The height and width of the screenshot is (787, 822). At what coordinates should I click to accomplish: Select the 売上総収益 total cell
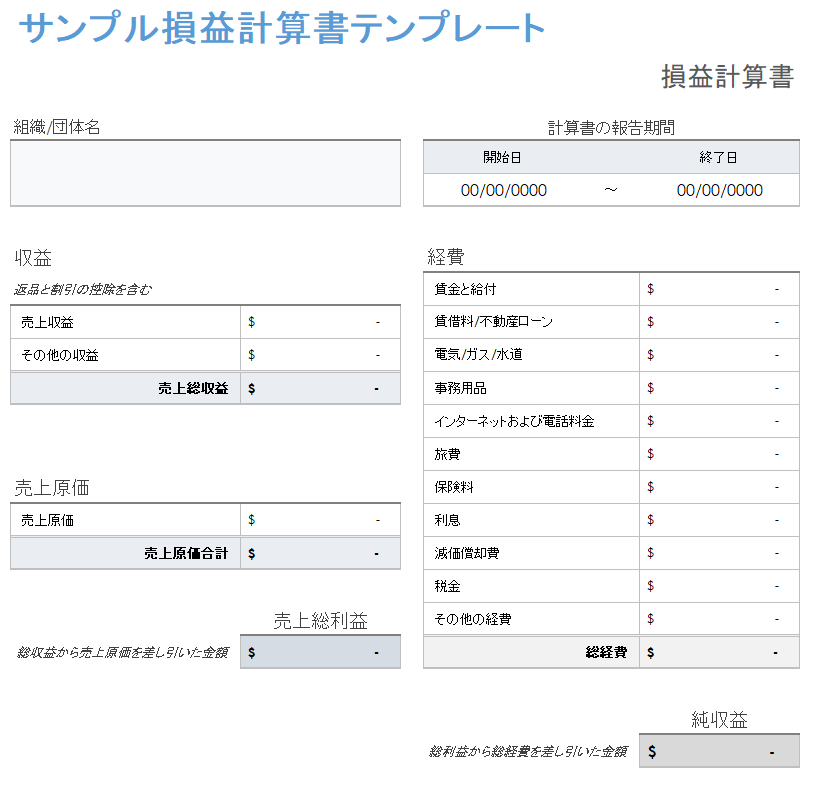coord(320,388)
